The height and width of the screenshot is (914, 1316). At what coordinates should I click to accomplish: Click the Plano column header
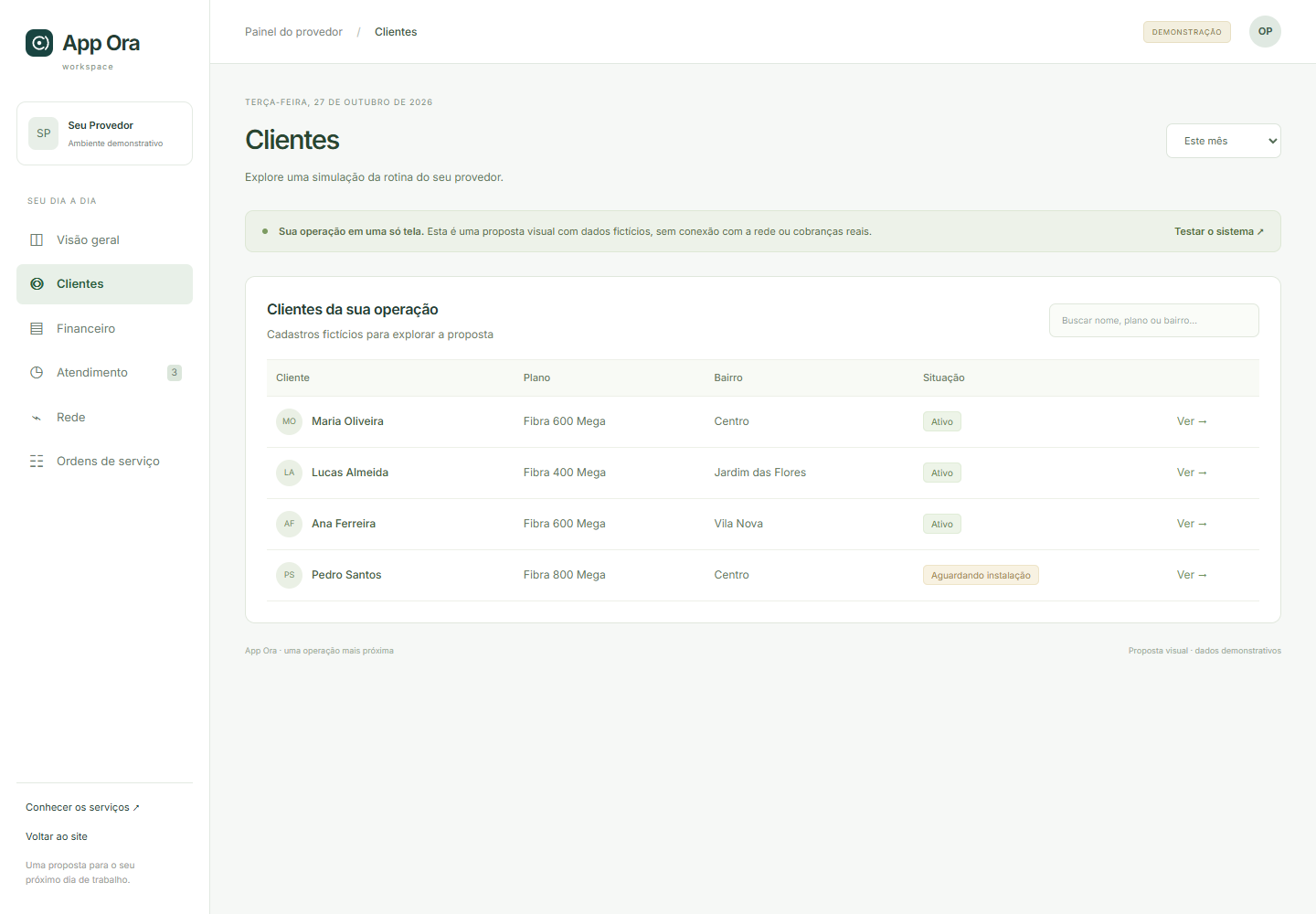(x=536, y=378)
